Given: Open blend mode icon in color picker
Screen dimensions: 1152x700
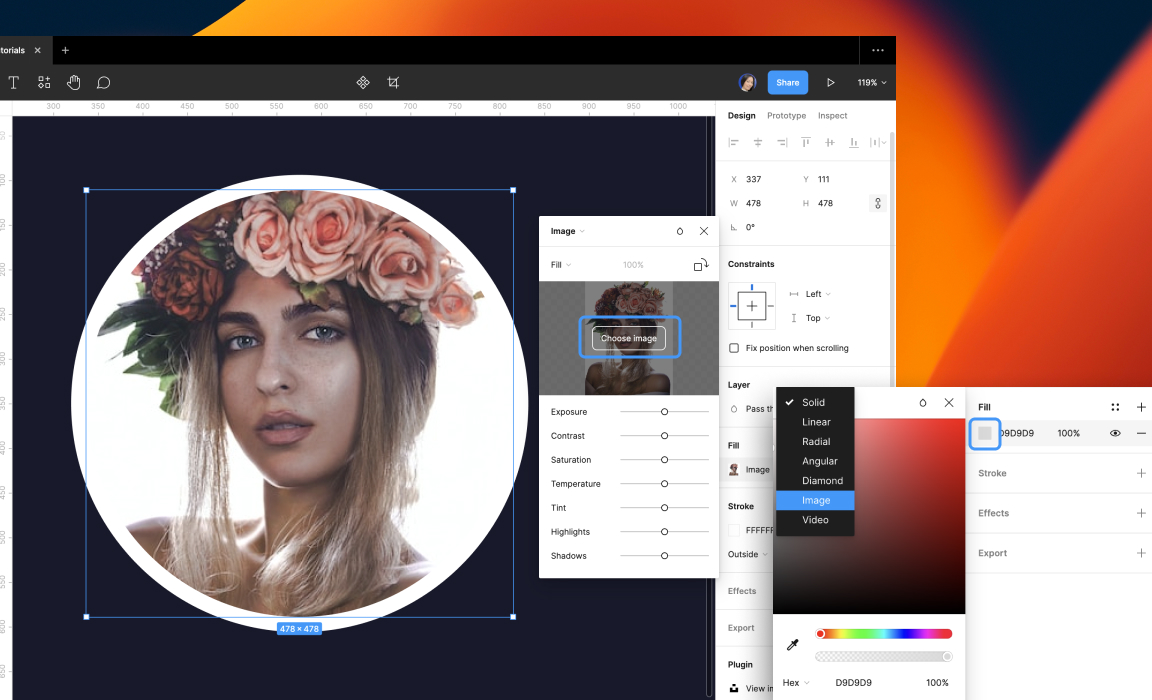Looking at the screenshot, I should tap(923, 403).
